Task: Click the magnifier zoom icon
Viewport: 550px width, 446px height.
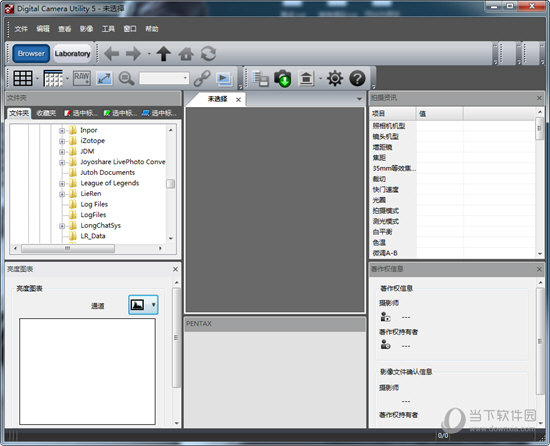Action: pos(126,78)
